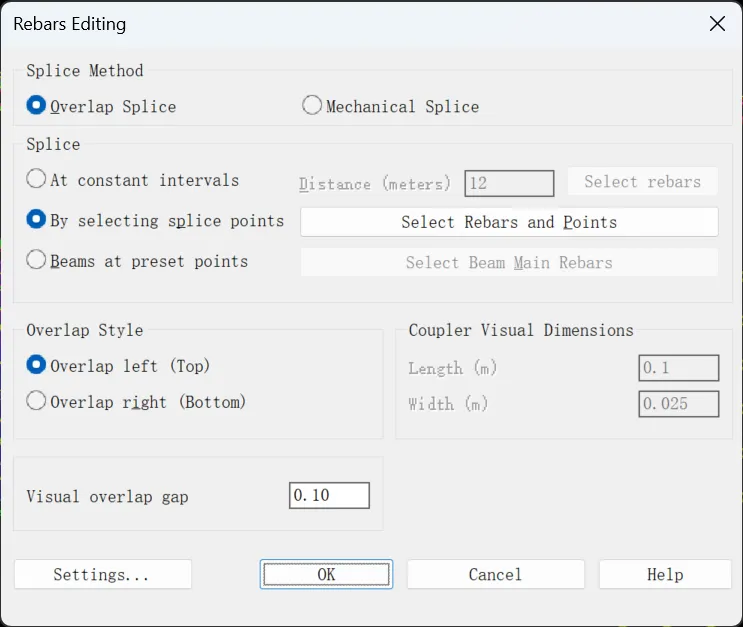Pick By selecting splice points option
743x627 pixels.
point(155,220)
